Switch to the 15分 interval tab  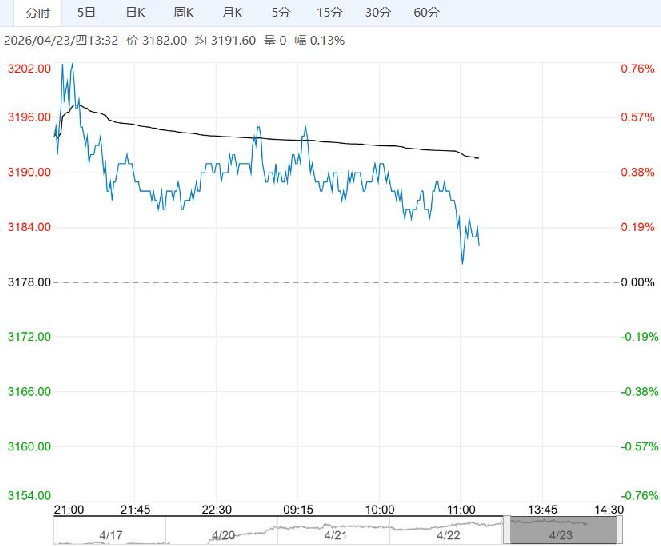pyautogui.click(x=328, y=13)
